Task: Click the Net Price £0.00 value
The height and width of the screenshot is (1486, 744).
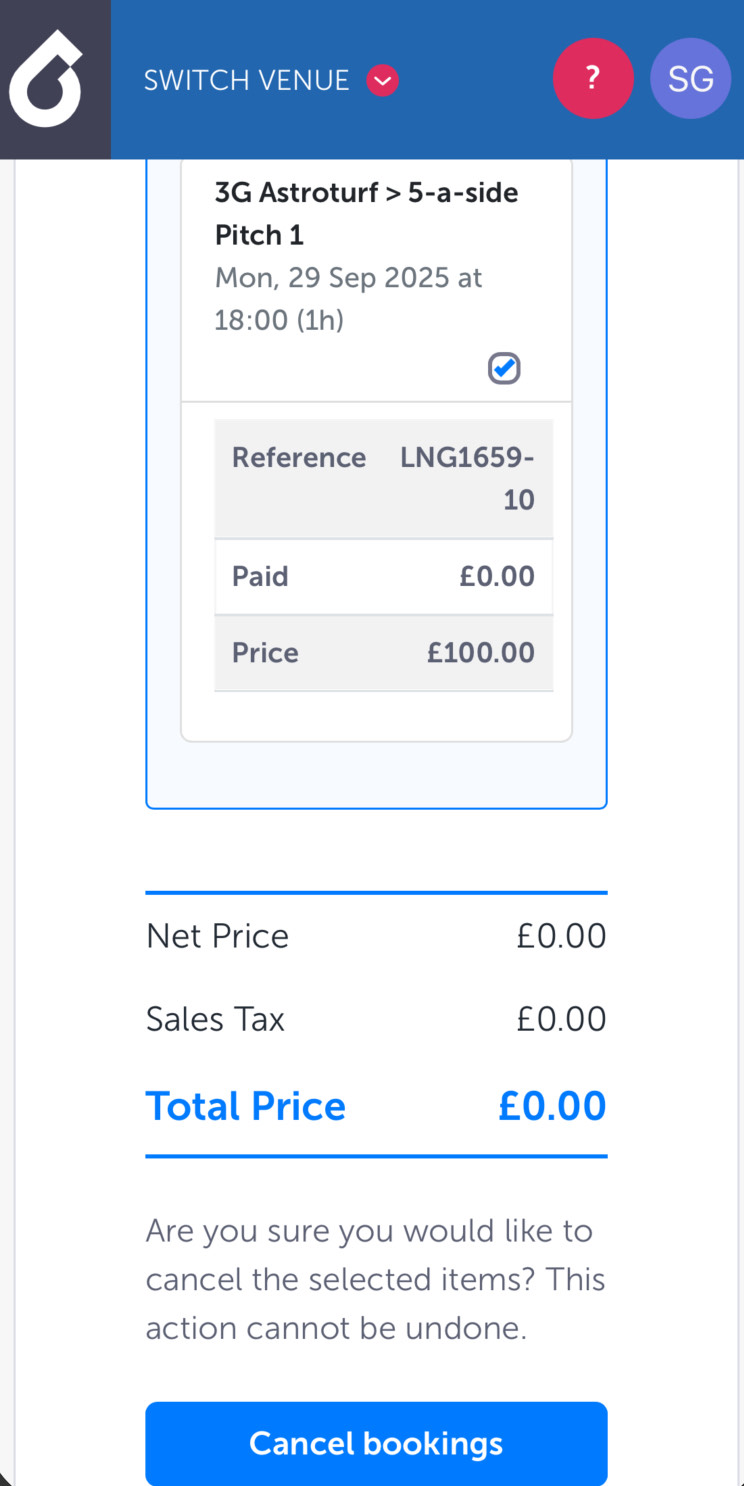Action: pyautogui.click(x=561, y=936)
